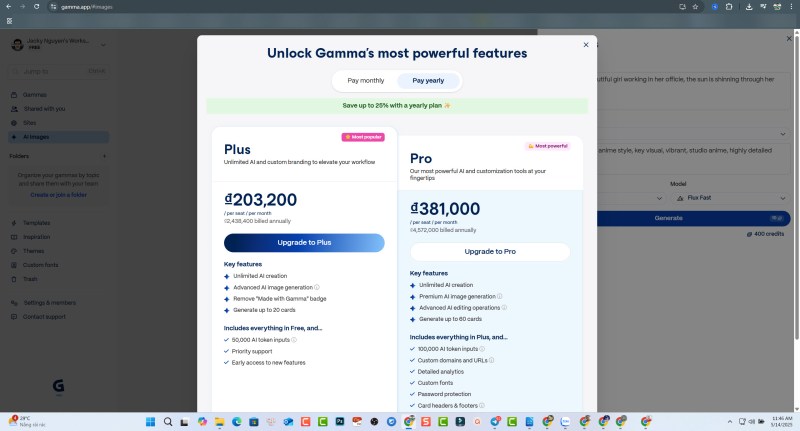
Task: Open info icon for Custom domains and URLs
Action: (x=492, y=360)
